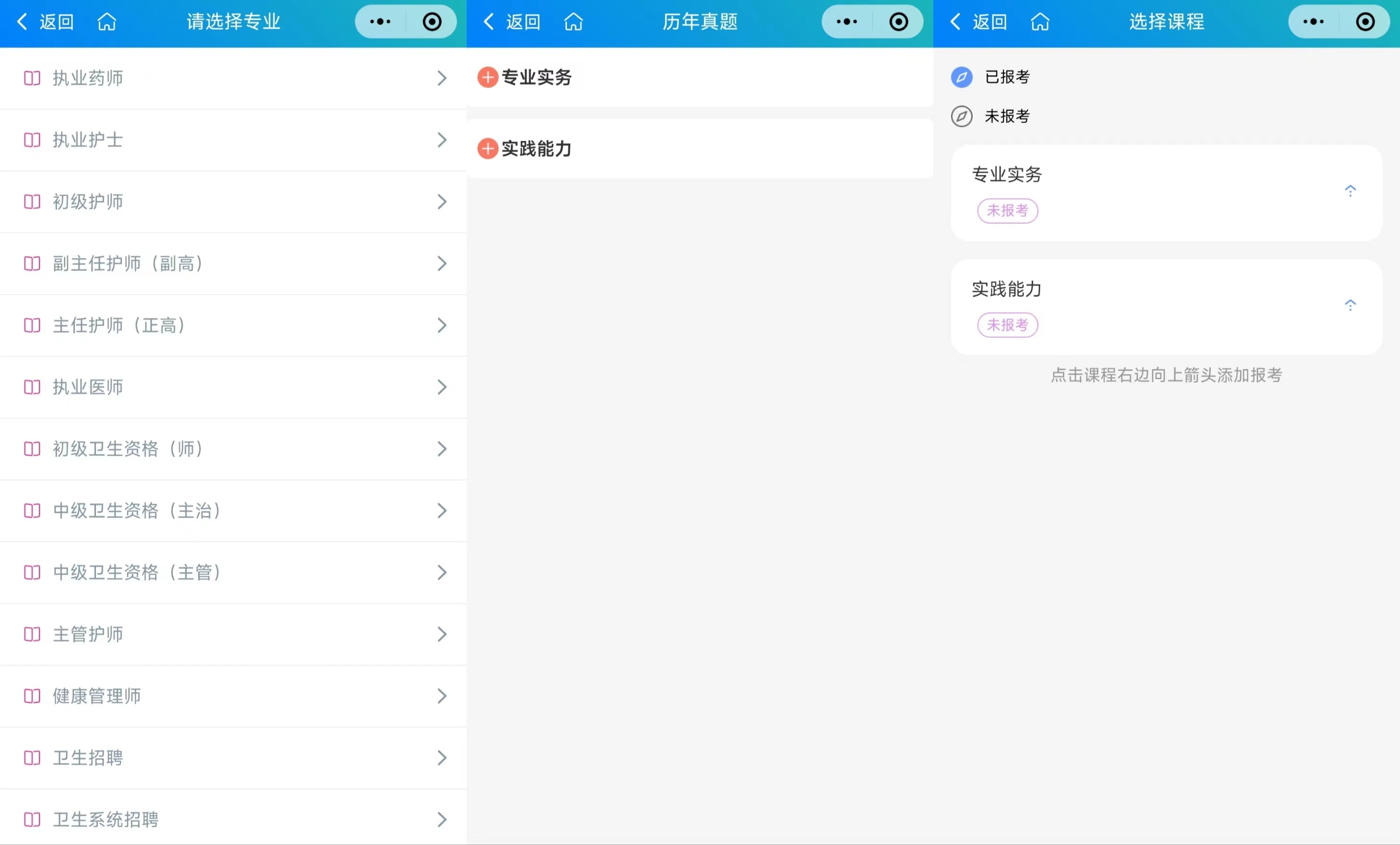Click 未报考 tag under 实践能力 card
The image size is (1400, 845).
(1007, 325)
